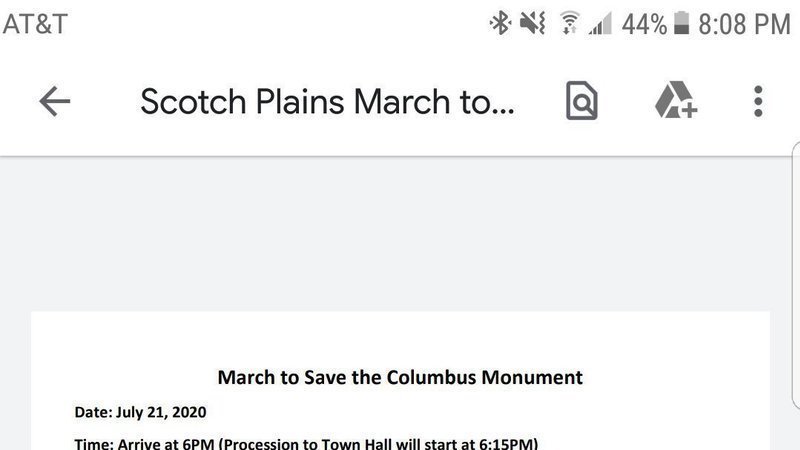Tap the AT&T carrier label
This screenshot has width=800, height=450.
pyautogui.click(x=36, y=24)
